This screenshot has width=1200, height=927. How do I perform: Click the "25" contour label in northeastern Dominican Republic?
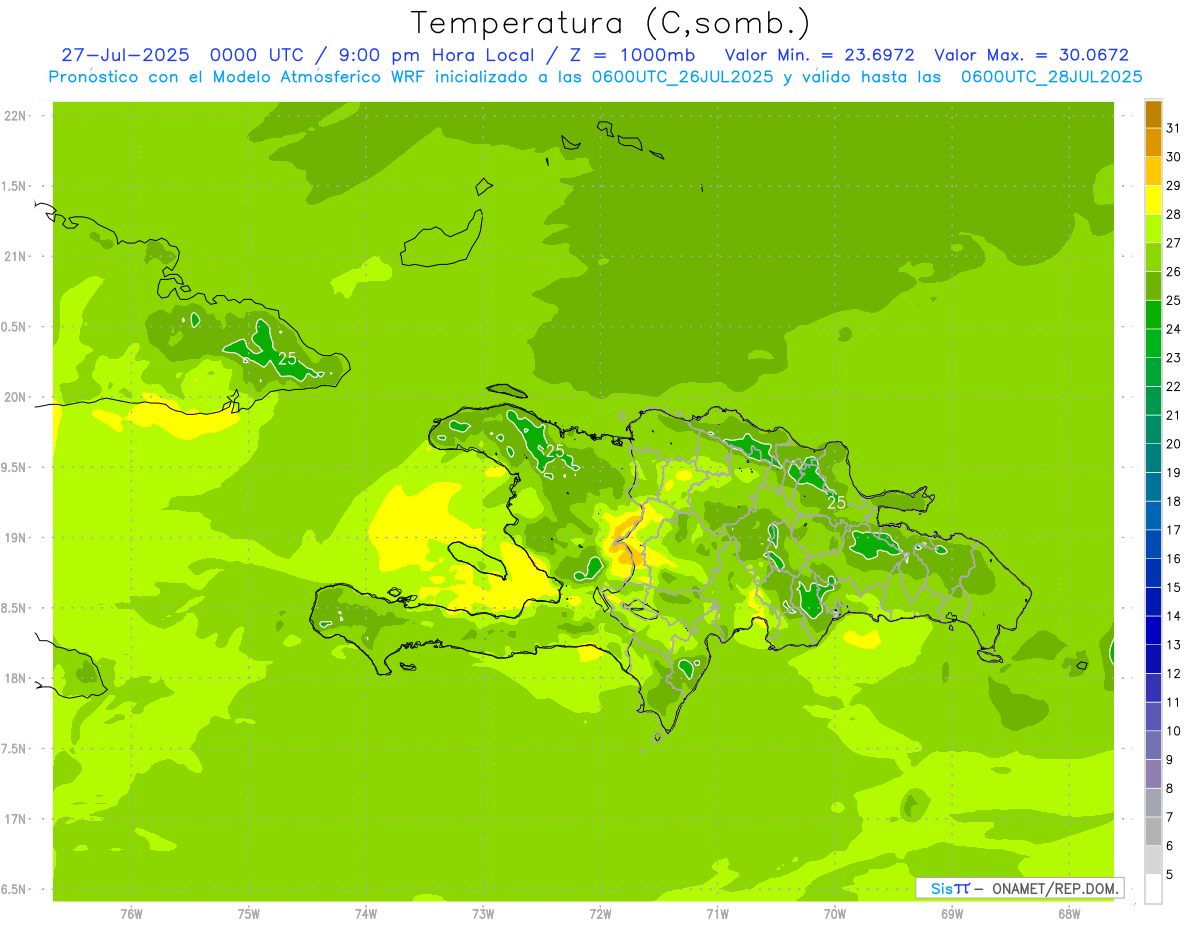coord(837,503)
